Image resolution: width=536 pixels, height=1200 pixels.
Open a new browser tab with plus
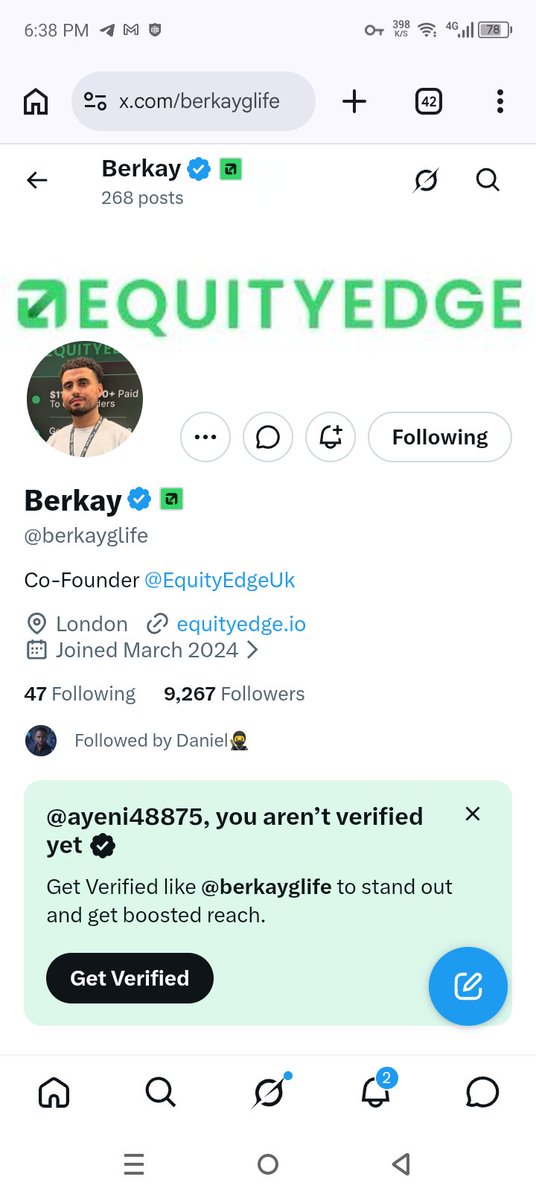pos(354,101)
